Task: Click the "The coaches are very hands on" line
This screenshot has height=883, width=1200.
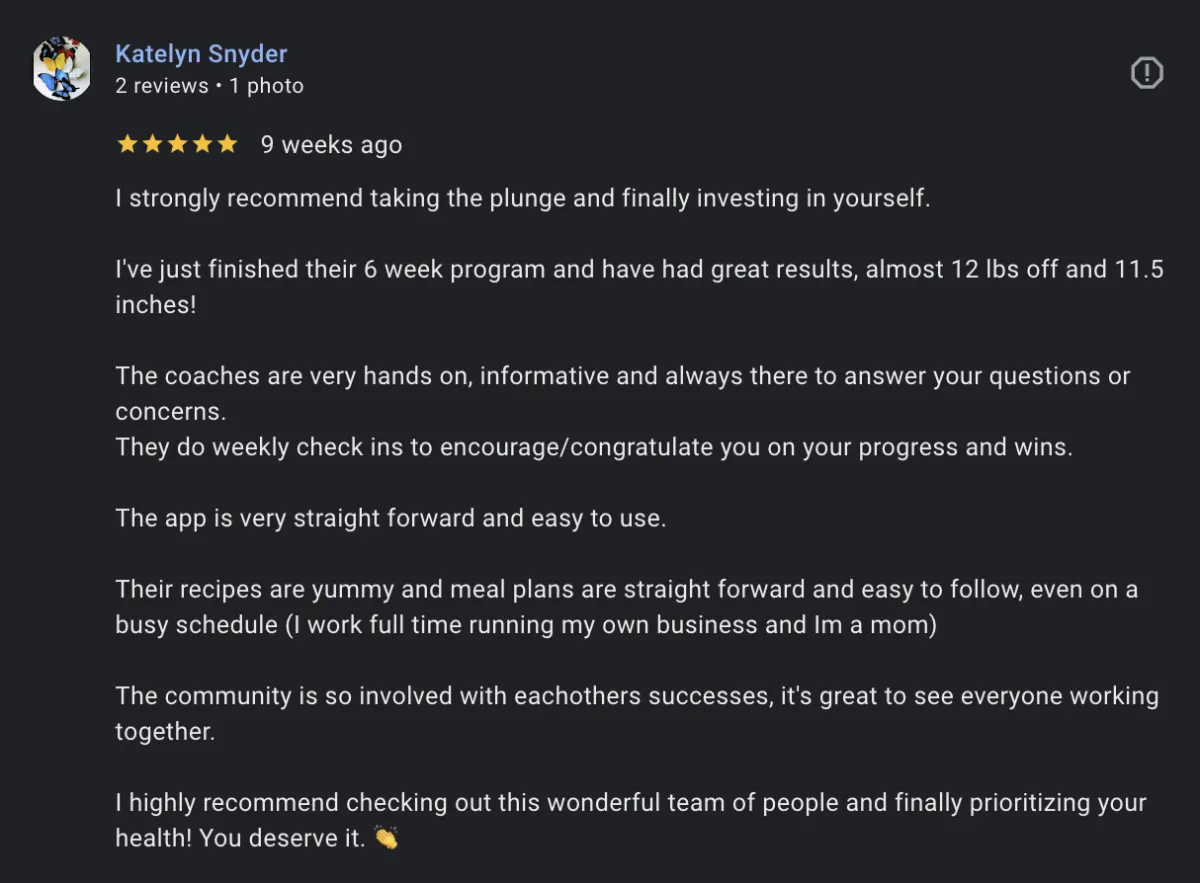Action: click(622, 394)
